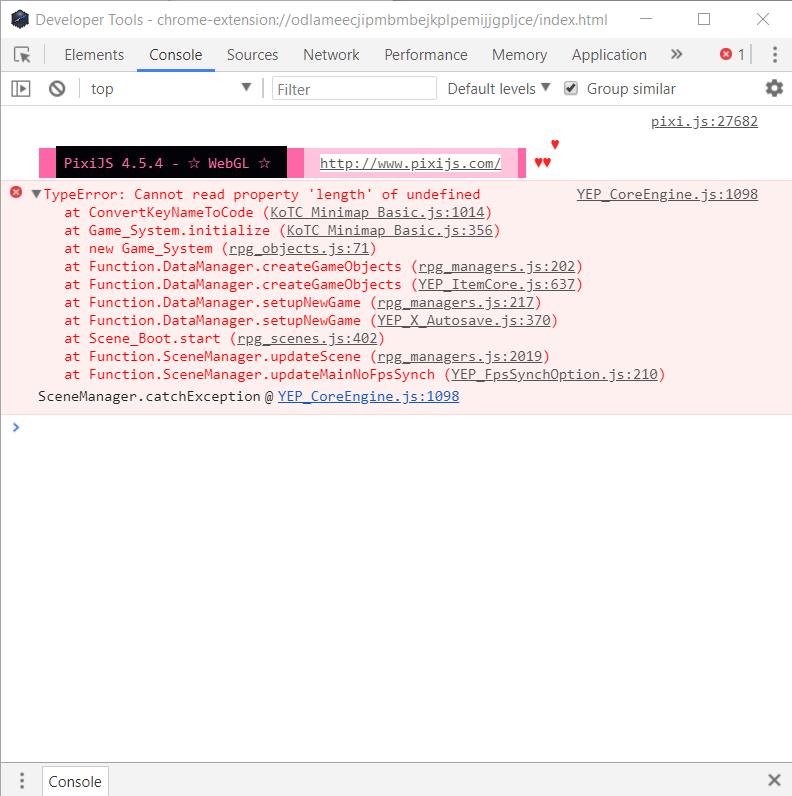Open YEP_CoreEngine.js:1098 link at the error's right
Viewport: 792px width, 796px height.
[667, 194]
